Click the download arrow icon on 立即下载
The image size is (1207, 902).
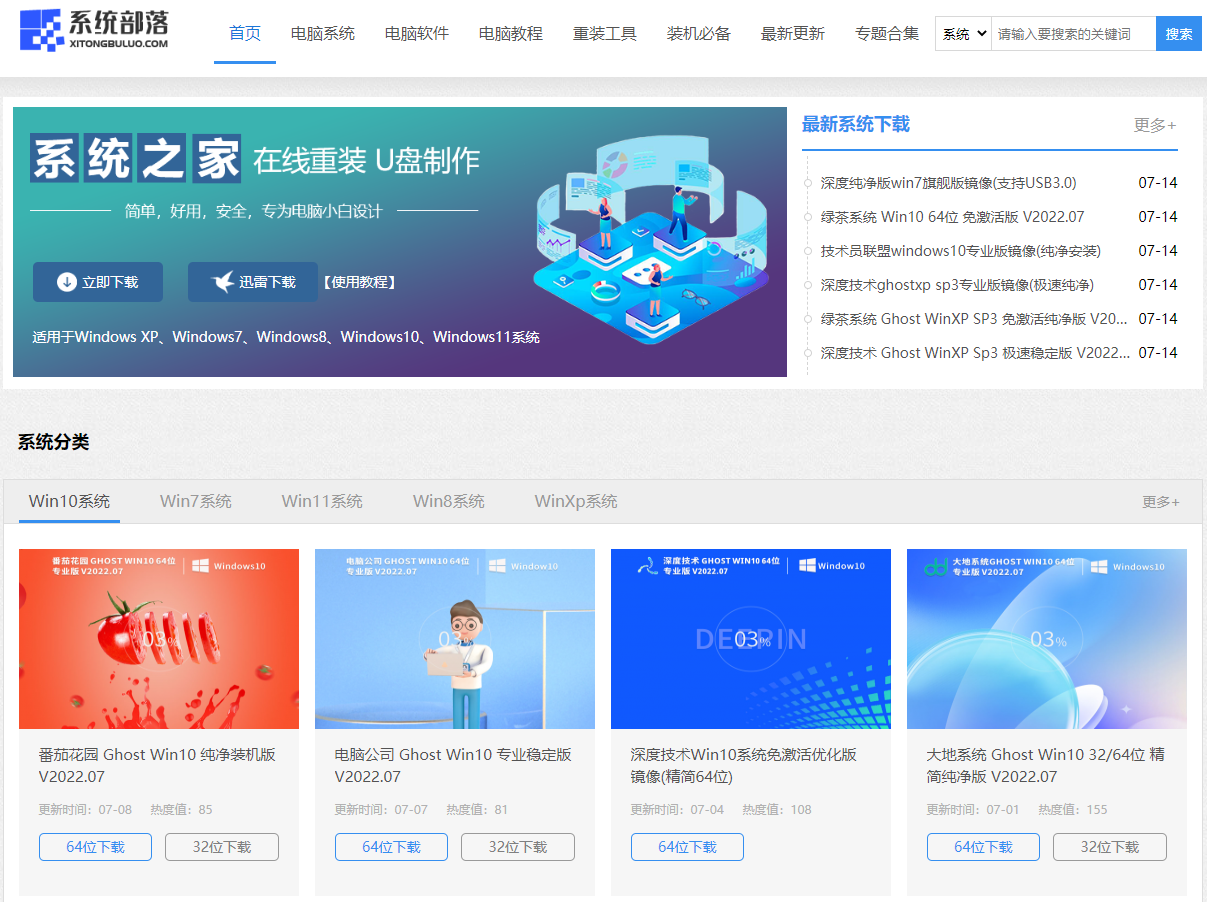click(63, 281)
